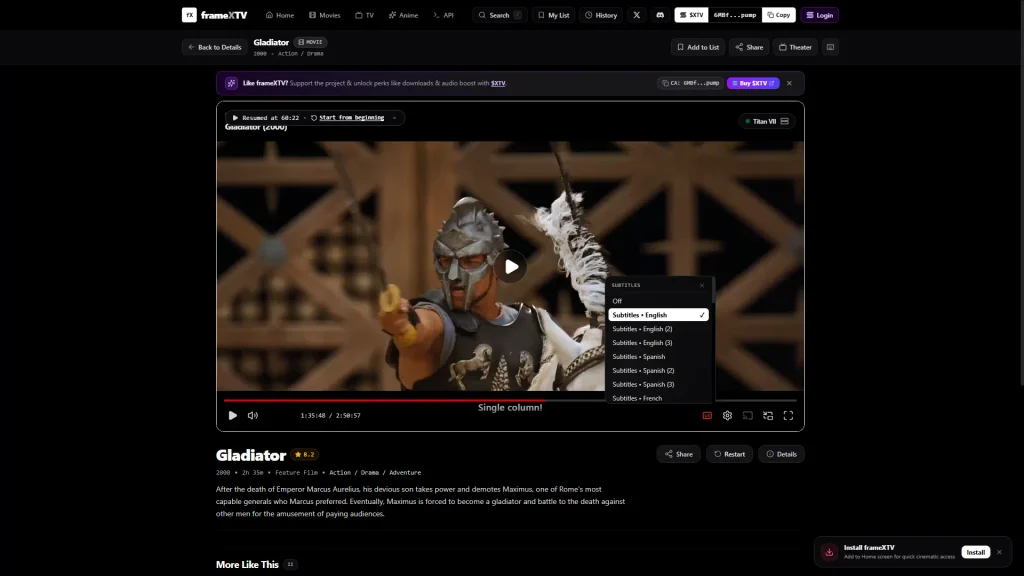Dismiss the resumed at notice chevron
This screenshot has width=1024, height=576.
click(394, 118)
